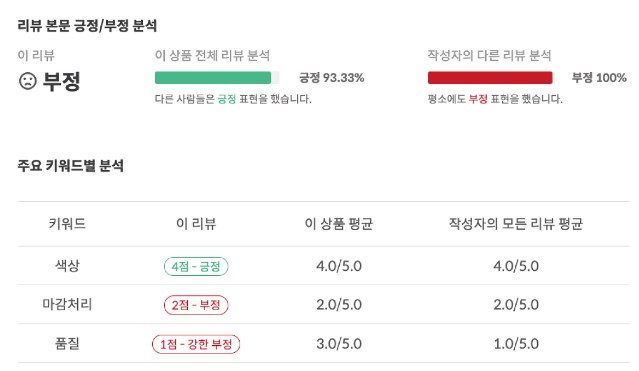This screenshot has height=371, width=639.
Task: Click the 1.0/5.0 author average for 품질
Action: click(516, 344)
